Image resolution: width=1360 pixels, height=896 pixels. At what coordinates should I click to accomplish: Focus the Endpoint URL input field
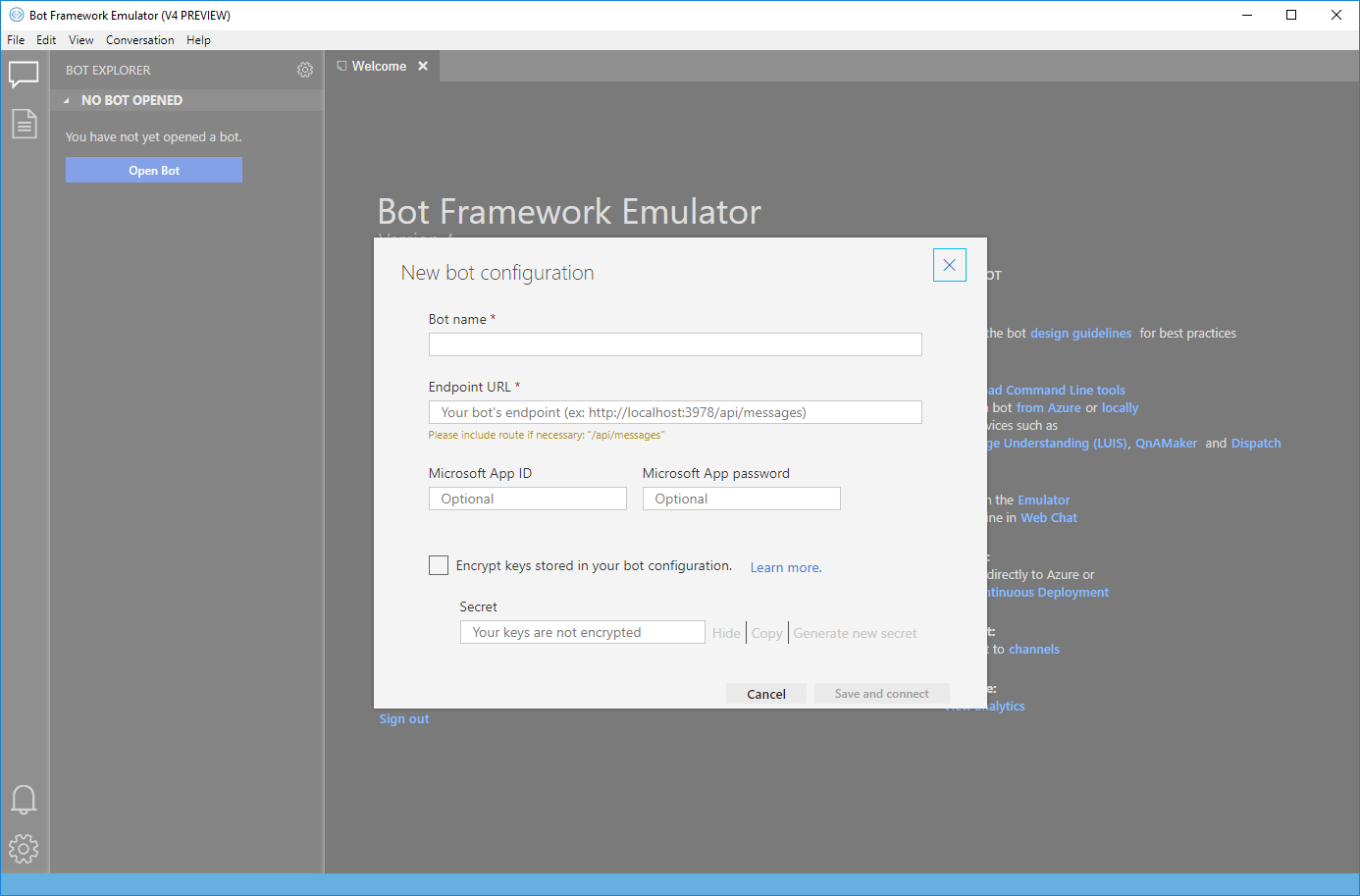click(675, 412)
